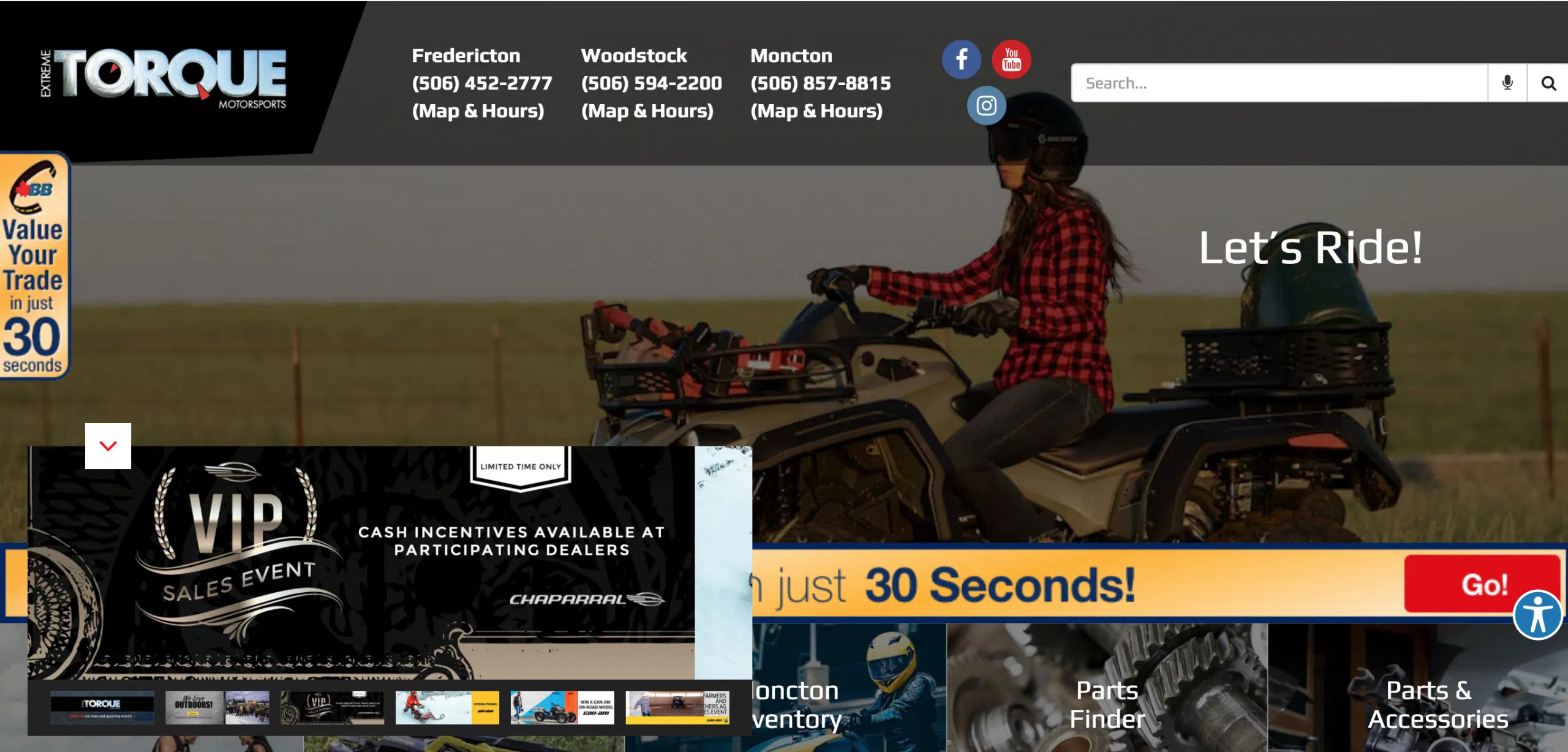Open Moncton Map & Hours

tap(816, 111)
